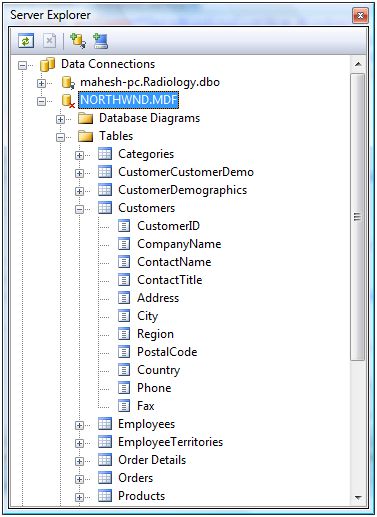Click the Customers table icon
The height and width of the screenshot is (517, 377).
(x=105, y=208)
